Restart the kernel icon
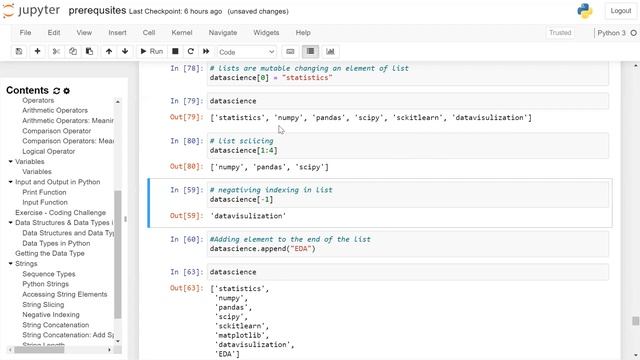640x360 pixels. (190, 51)
